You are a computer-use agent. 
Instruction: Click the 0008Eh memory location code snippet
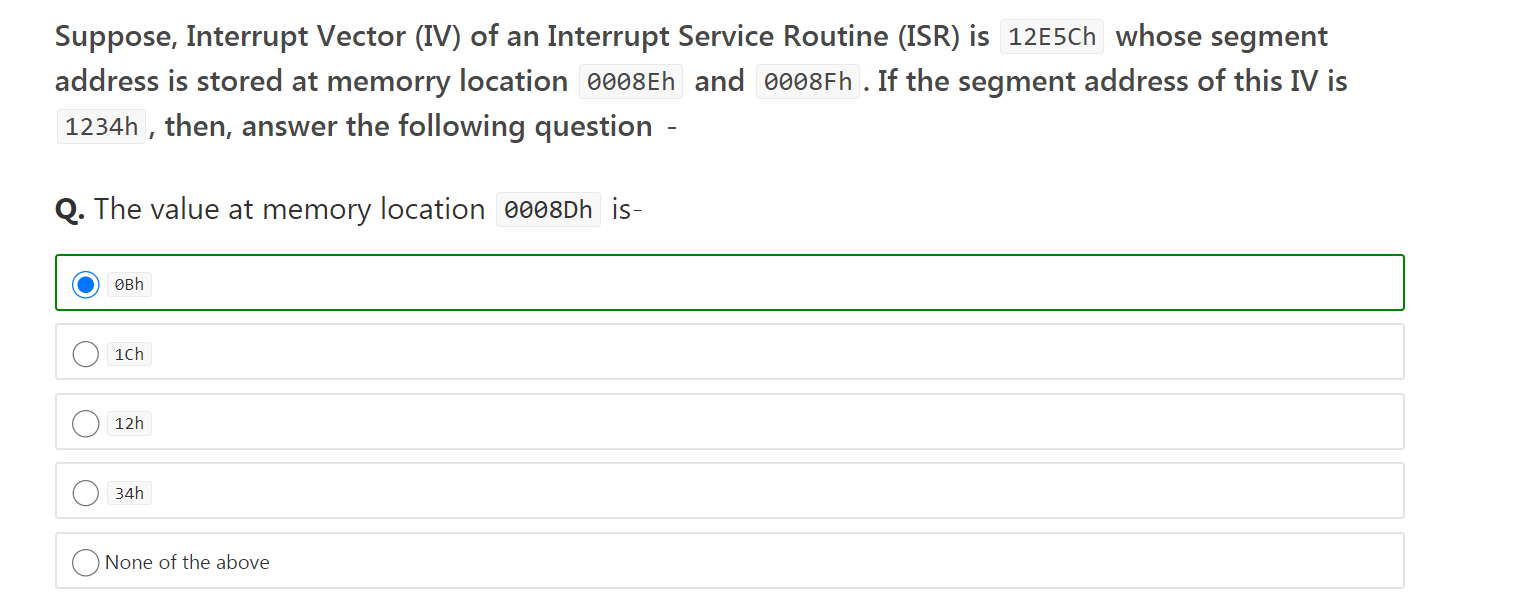[630, 81]
